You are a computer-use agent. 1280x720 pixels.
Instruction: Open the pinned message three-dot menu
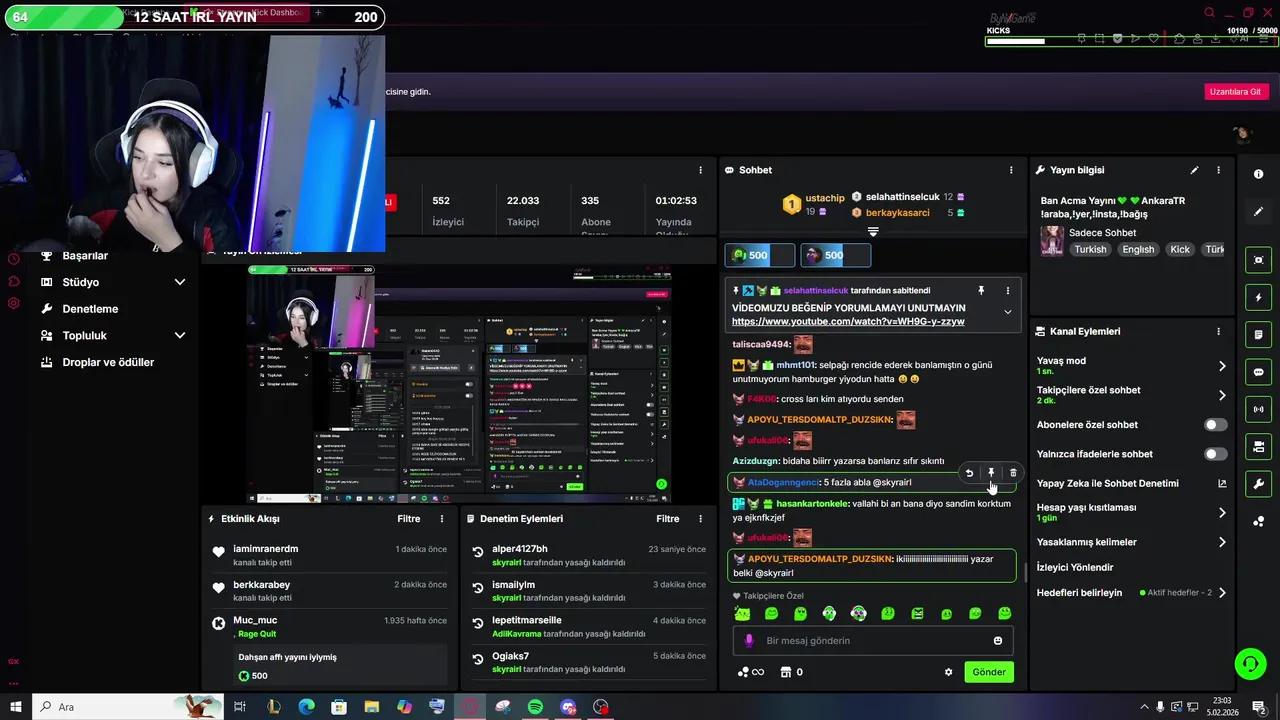click(1007, 291)
